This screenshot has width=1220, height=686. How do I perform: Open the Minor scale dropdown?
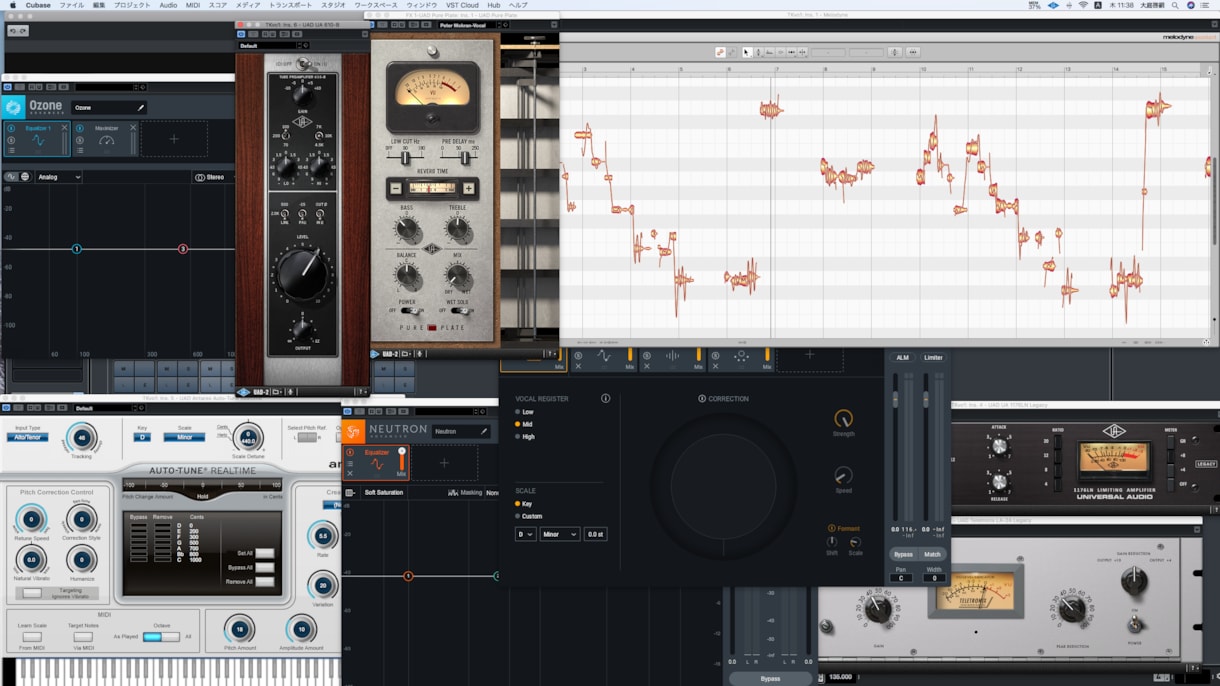pos(559,535)
